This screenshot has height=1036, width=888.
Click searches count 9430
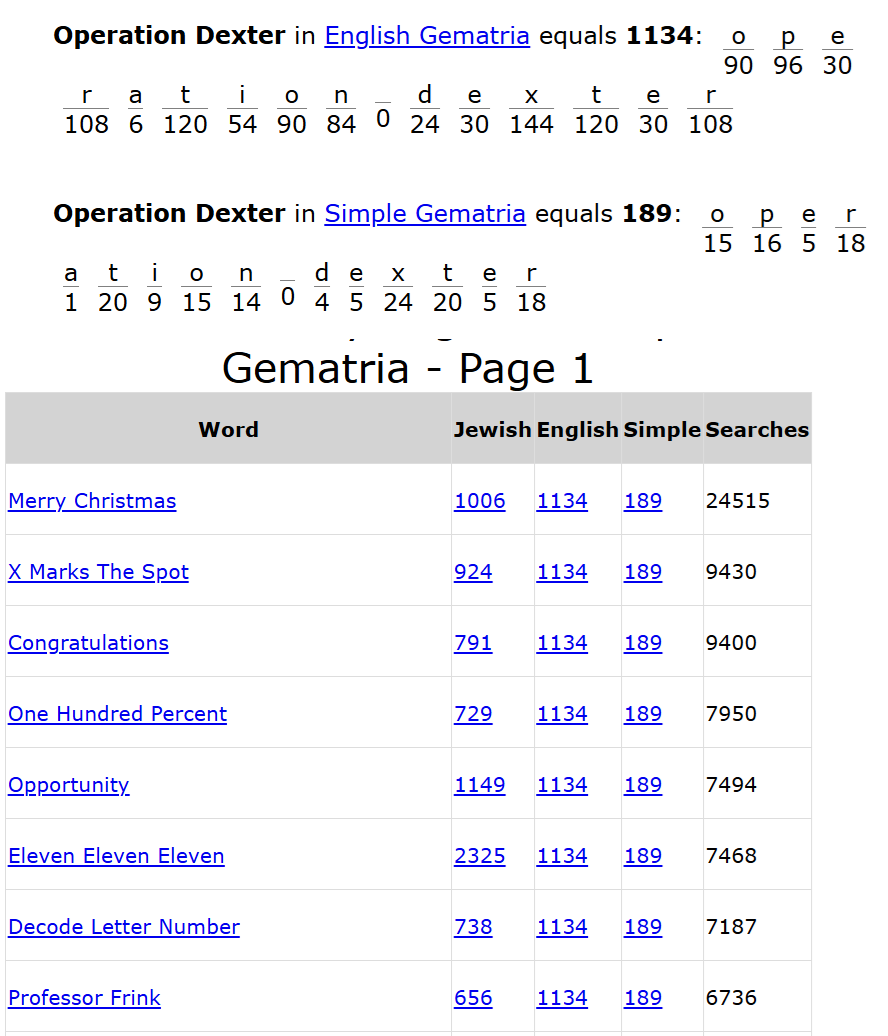coord(731,572)
